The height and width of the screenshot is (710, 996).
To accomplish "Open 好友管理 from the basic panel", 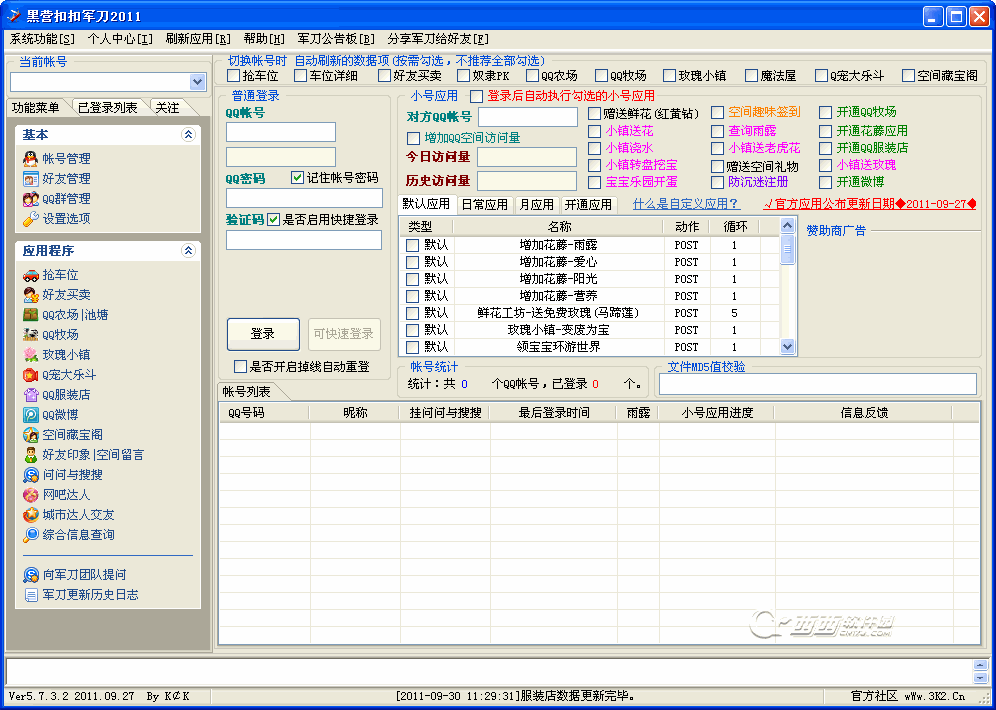I will tap(31, 178).
